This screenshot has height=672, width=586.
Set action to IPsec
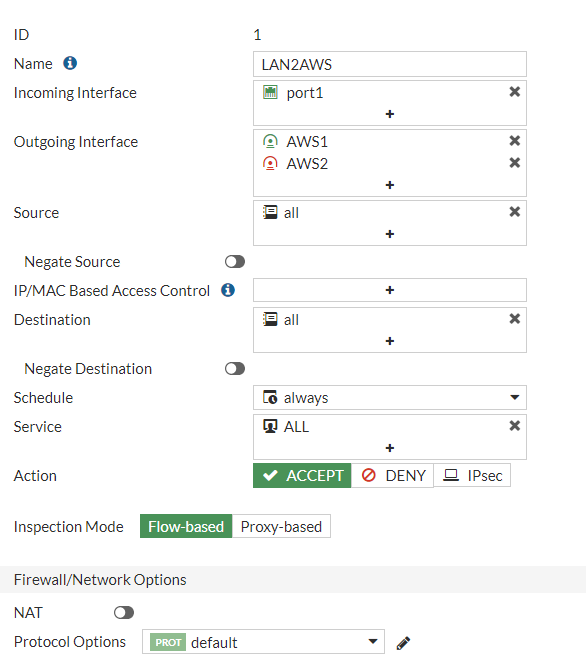(x=472, y=475)
